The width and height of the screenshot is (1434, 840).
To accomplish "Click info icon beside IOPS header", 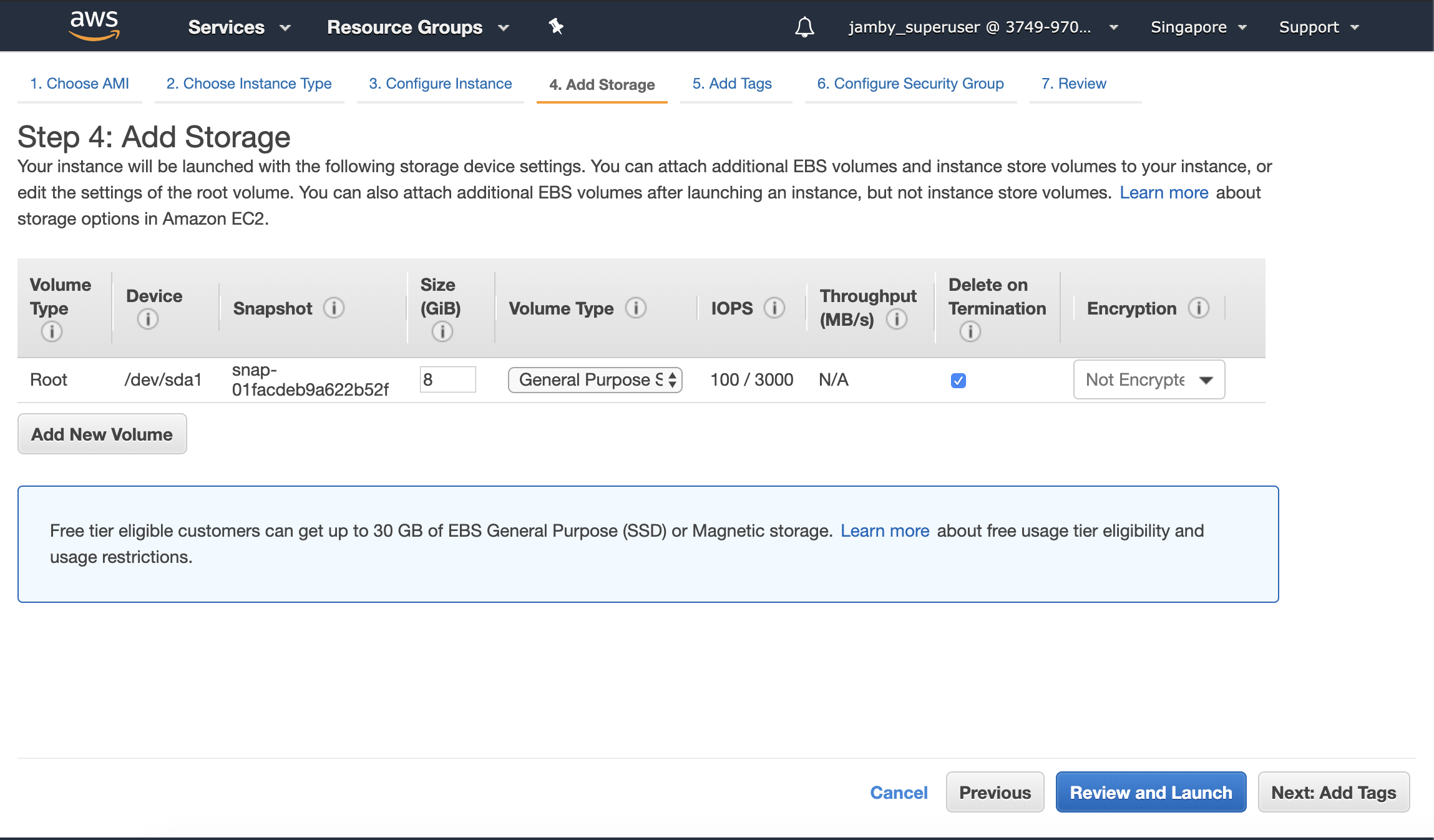I will (x=774, y=308).
